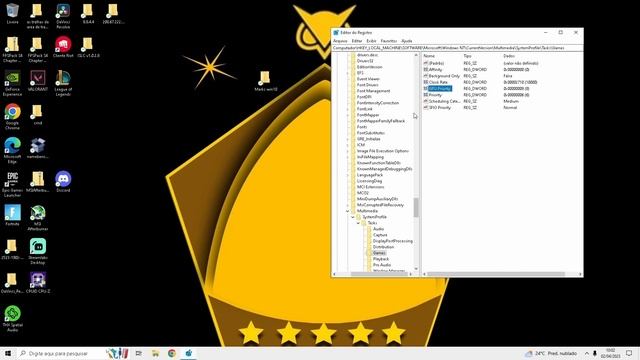This screenshot has height=360, width=640.
Task: Select the Event Viewer registry key
Action: (368, 79)
